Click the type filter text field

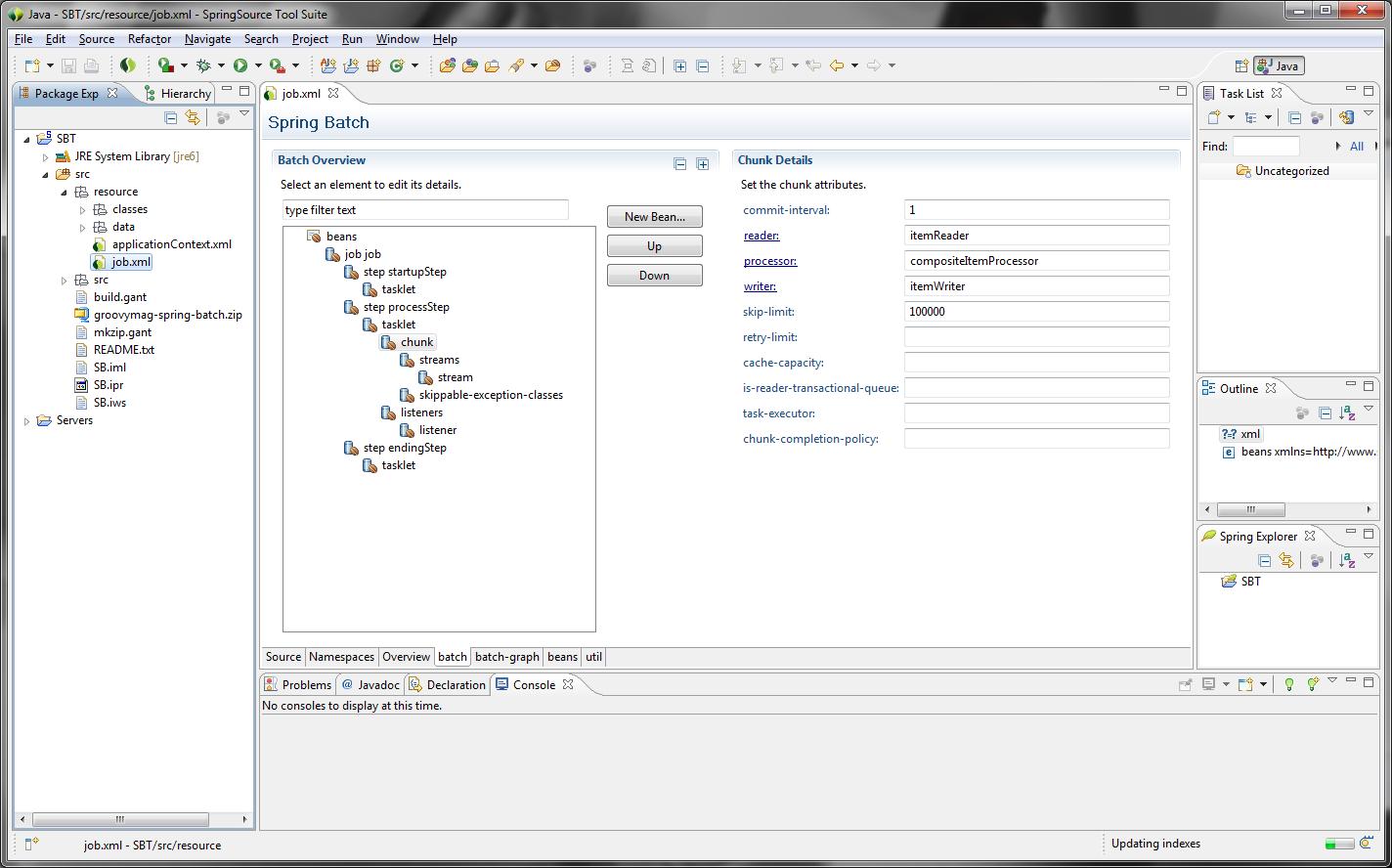[425, 210]
